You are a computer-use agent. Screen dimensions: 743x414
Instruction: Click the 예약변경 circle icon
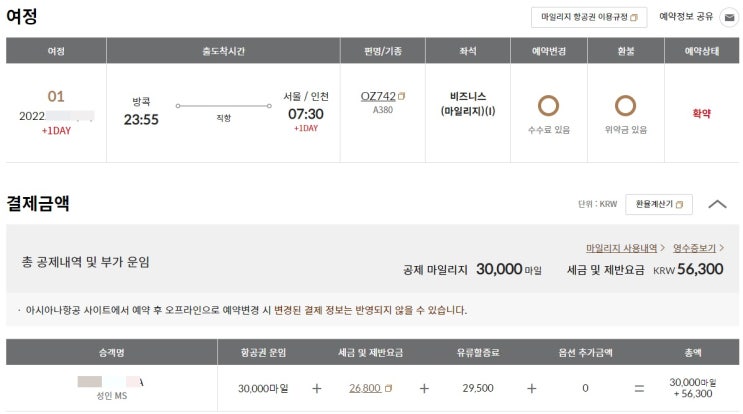tap(548, 106)
